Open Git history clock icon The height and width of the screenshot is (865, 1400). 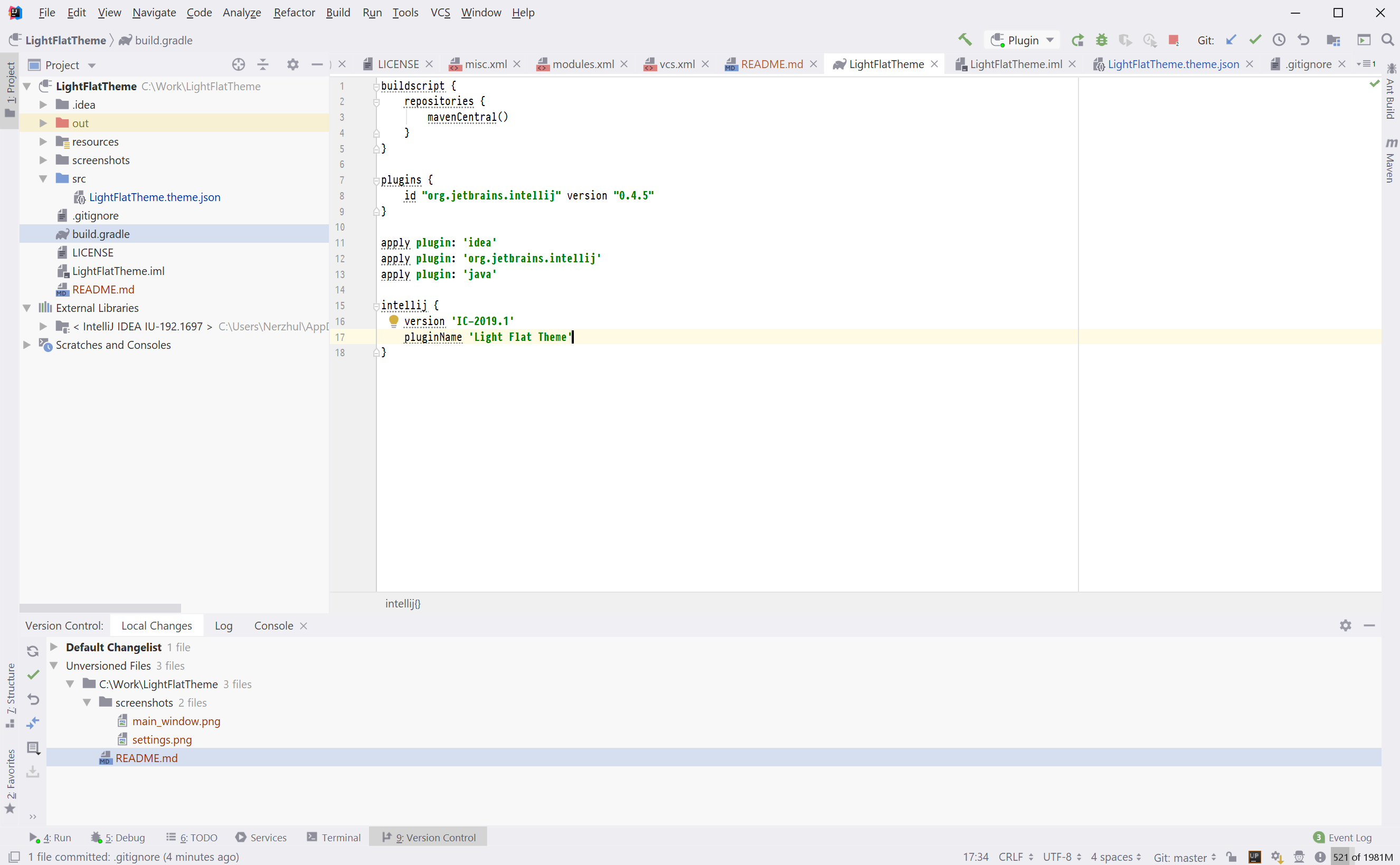(x=1279, y=40)
